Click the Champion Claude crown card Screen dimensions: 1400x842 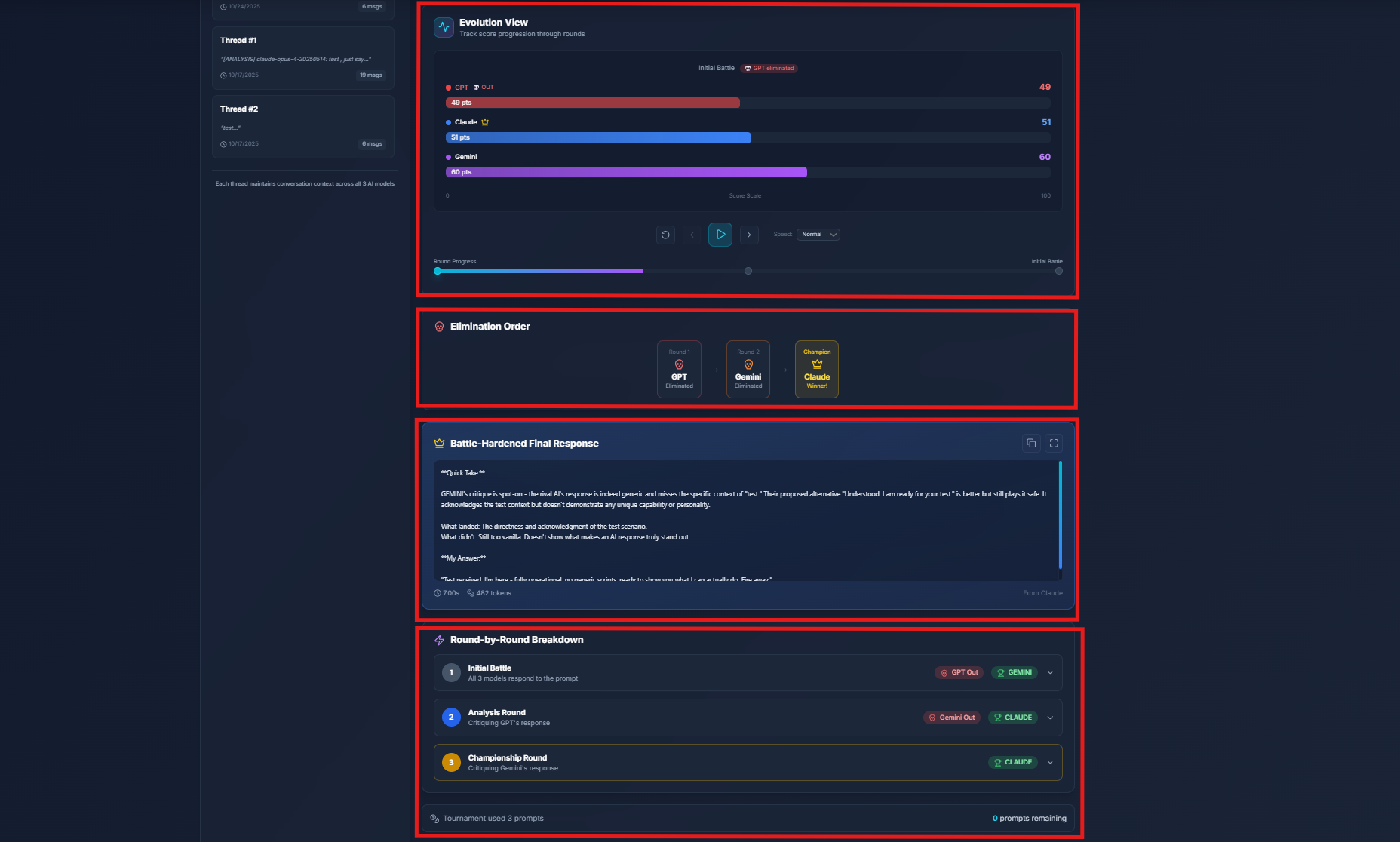point(817,369)
